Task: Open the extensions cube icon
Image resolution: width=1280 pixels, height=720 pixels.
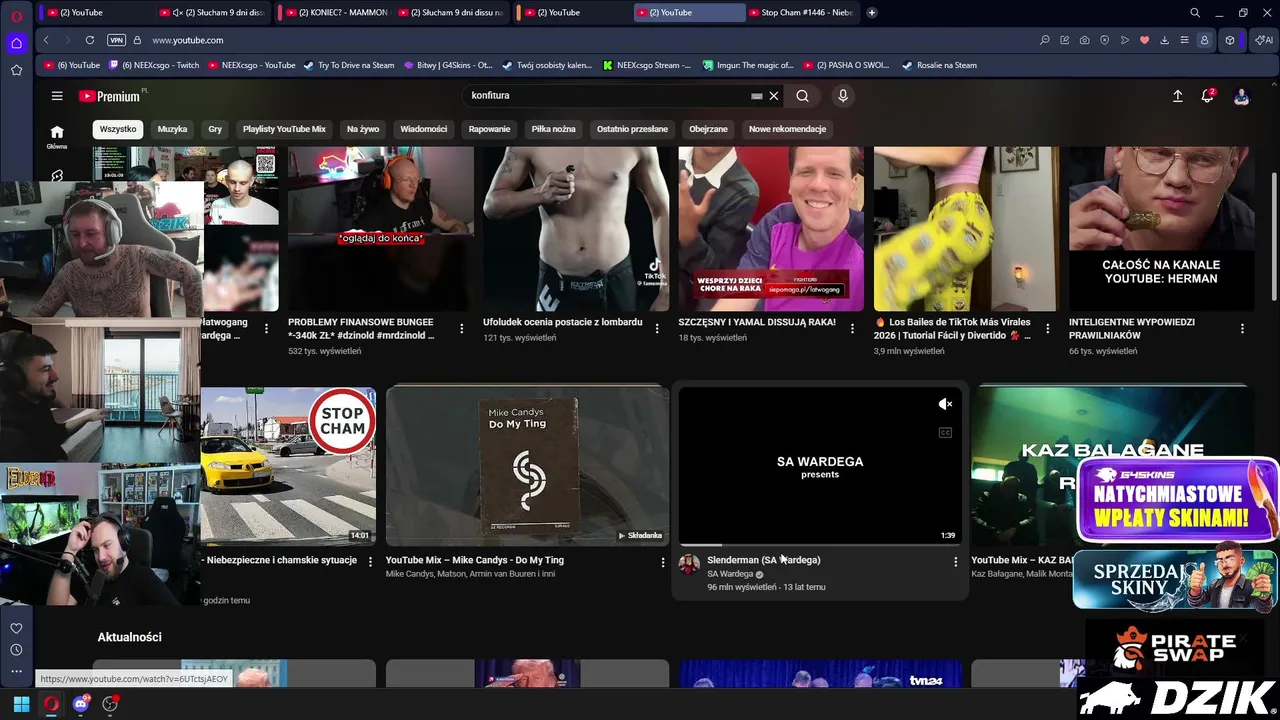Action: click(x=1230, y=40)
